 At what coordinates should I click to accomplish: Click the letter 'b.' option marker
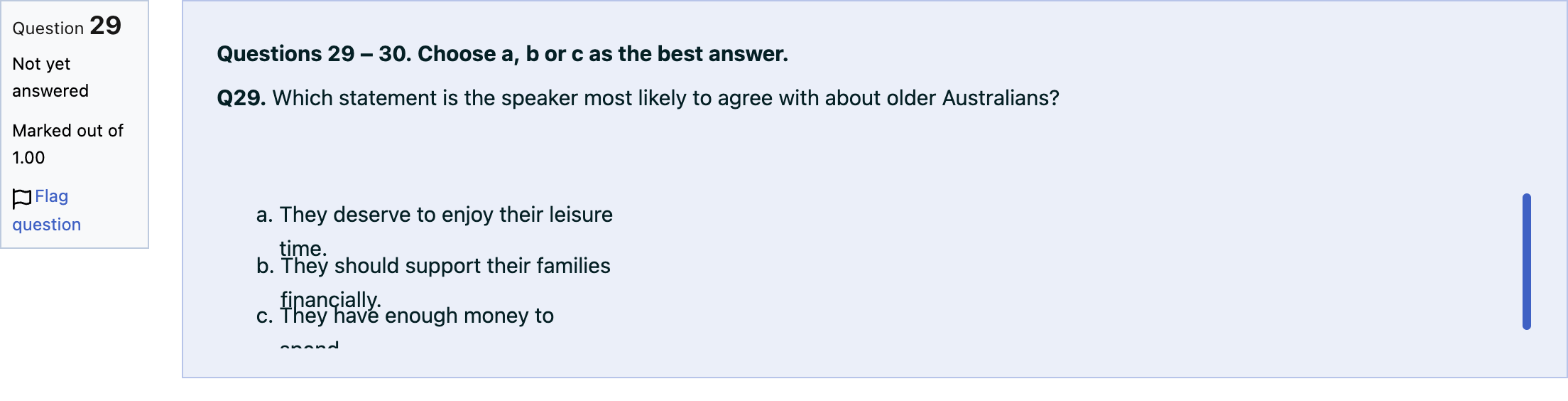[265, 266]
